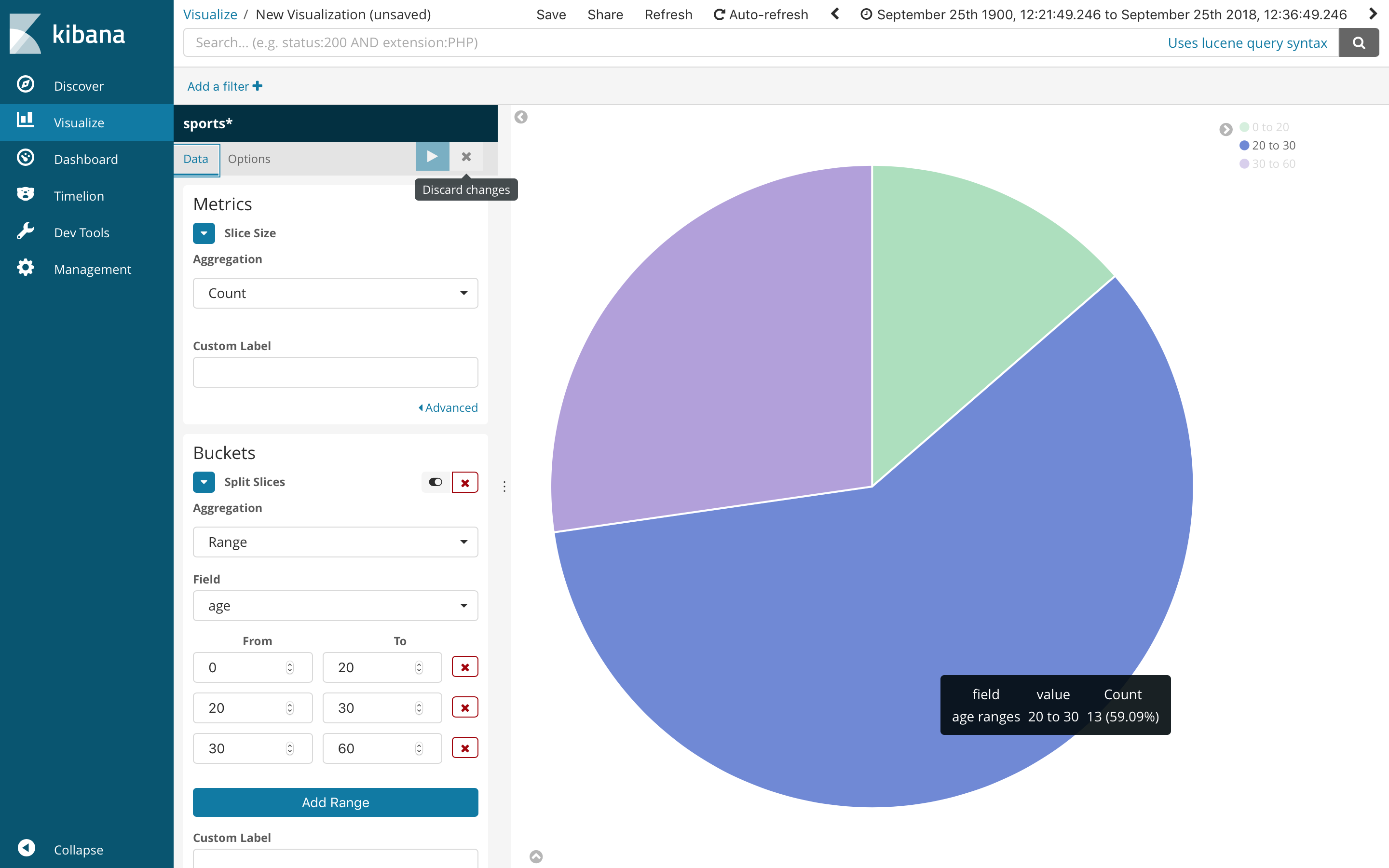
Task: Collapse the editor sidebar with the arrow
Action: (520, 117)
